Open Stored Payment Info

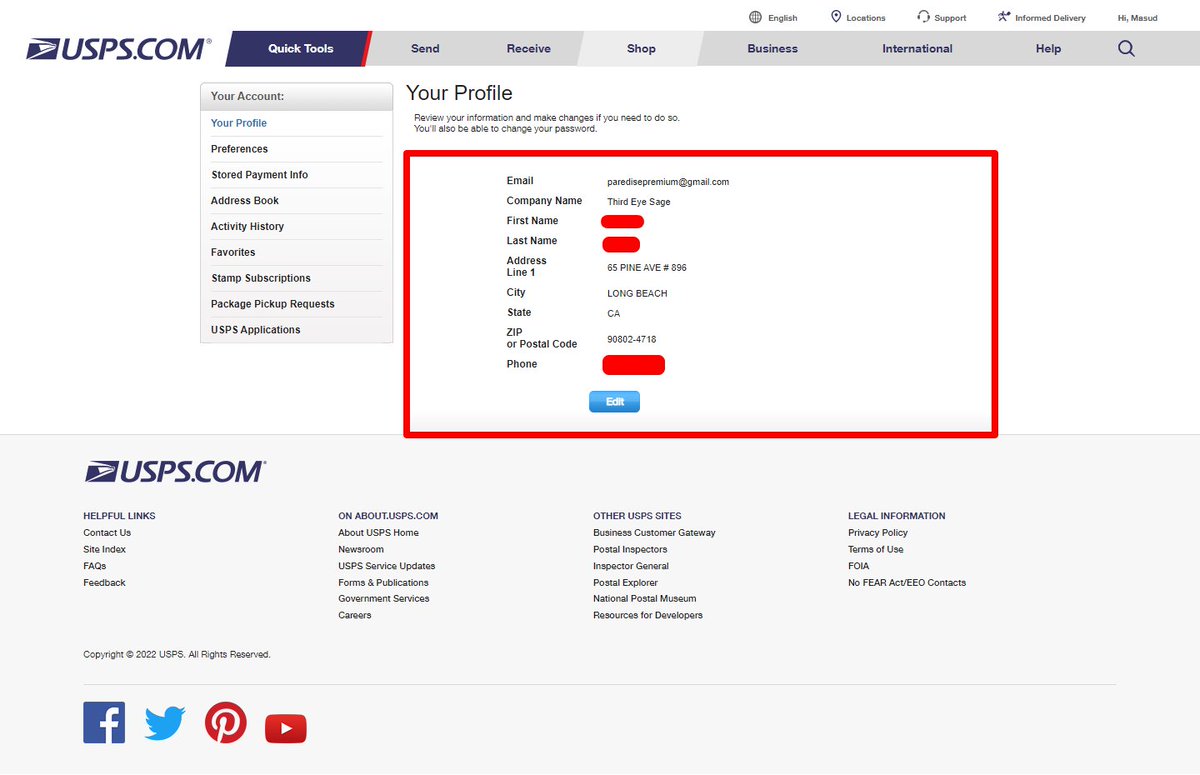tap(259, 175)
